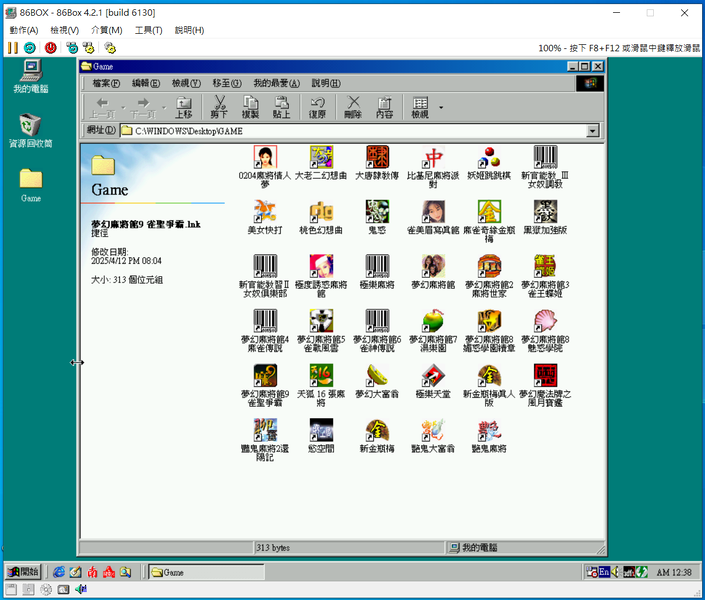
Task: Click the En language indicator in tray
Action: (x=604, y=572)
